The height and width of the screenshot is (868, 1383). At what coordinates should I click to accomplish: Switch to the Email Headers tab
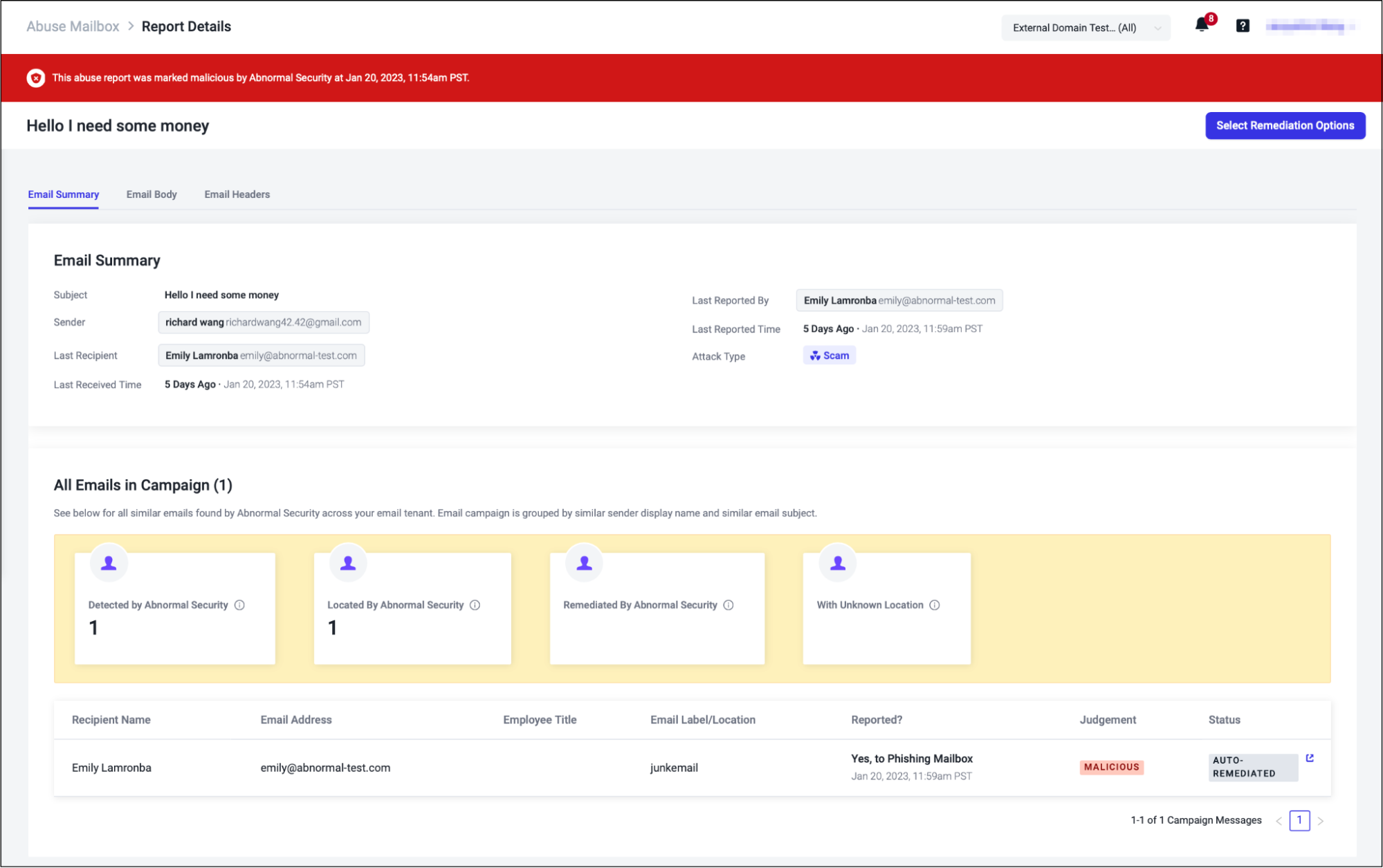[x=237, y=194]
